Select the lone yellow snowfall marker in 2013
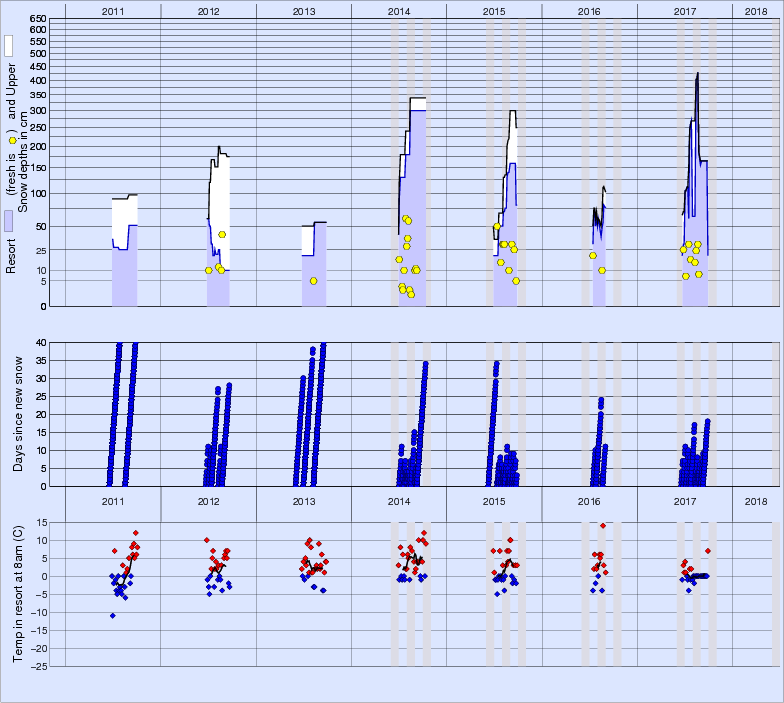The width and height of the screenshot is (784, 703). 313,281
